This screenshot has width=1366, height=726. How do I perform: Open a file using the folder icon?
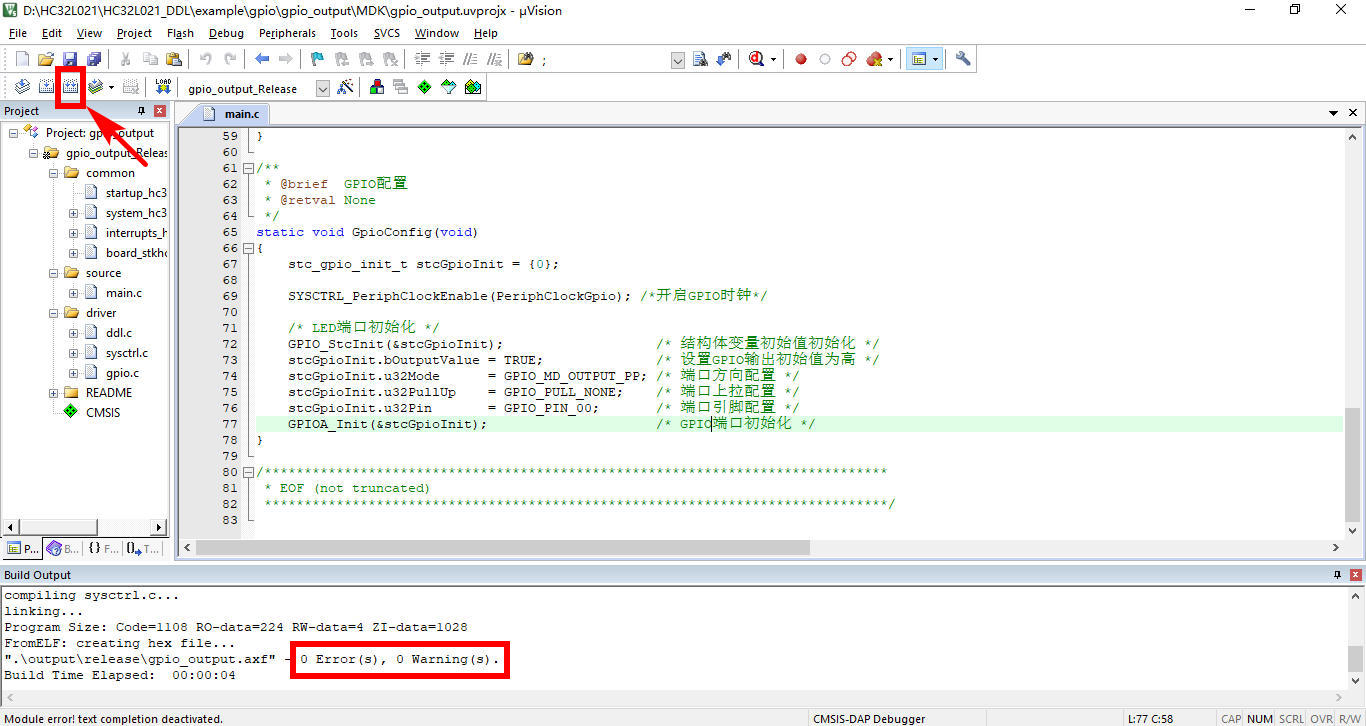tap(45, 59)
